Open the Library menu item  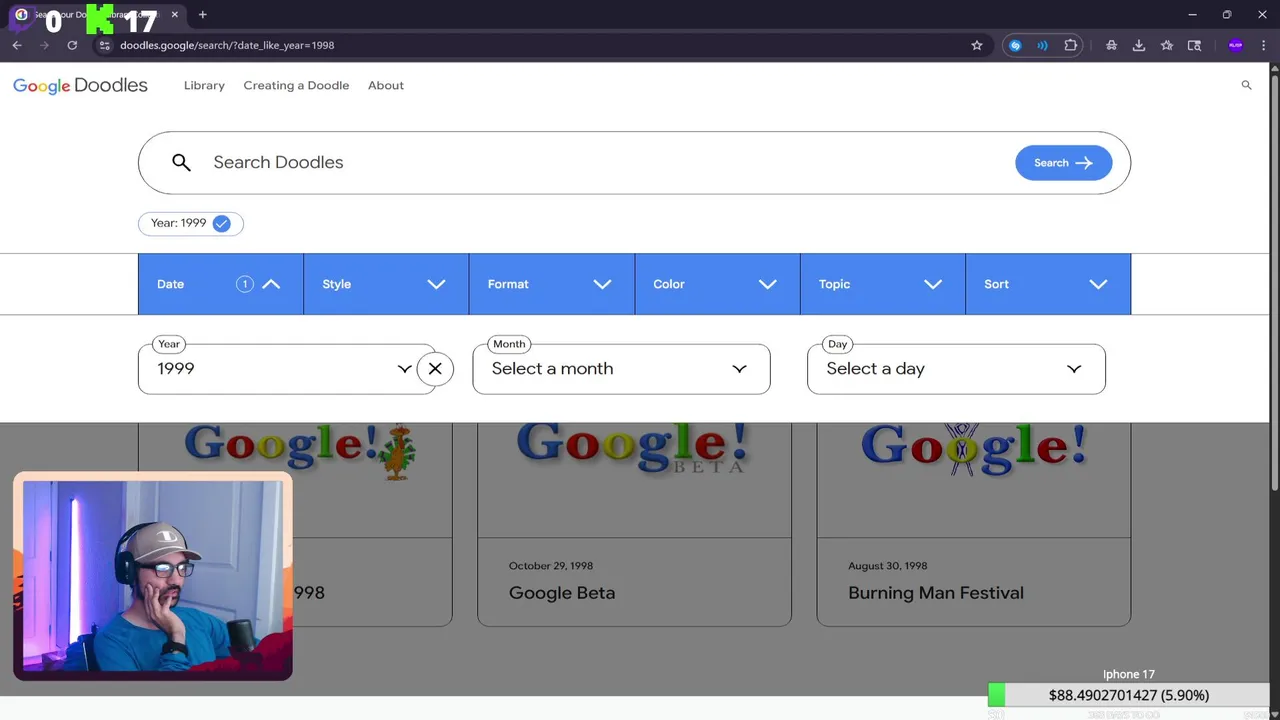204,86
